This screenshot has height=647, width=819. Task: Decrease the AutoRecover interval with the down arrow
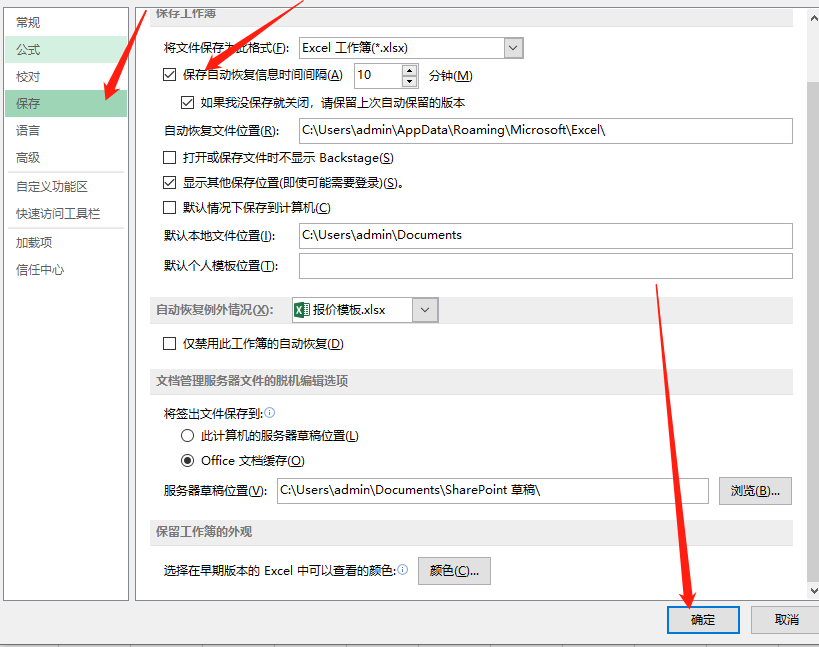409,81
